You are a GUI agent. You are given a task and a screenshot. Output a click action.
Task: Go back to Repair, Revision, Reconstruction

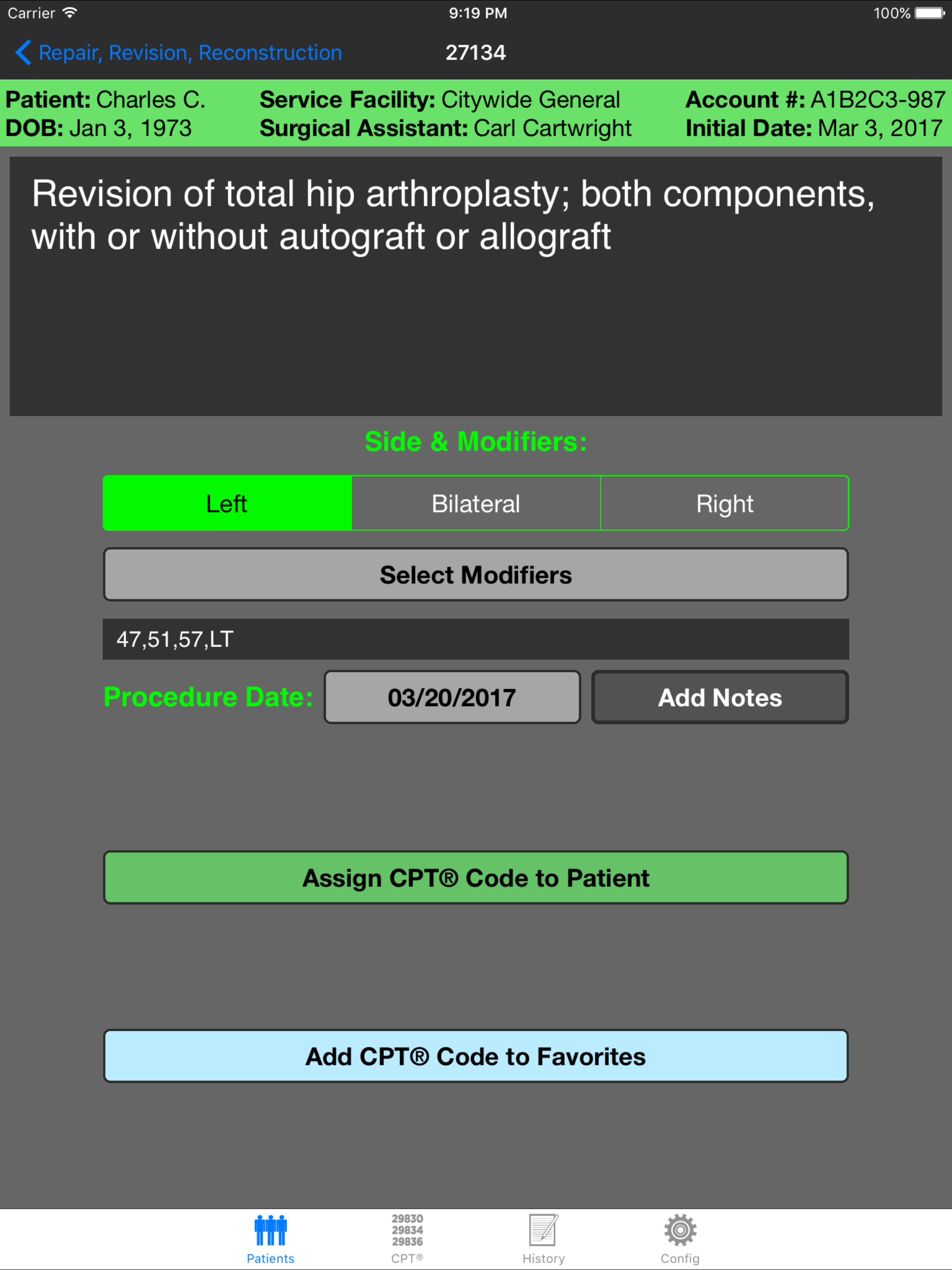click(190, 53)
